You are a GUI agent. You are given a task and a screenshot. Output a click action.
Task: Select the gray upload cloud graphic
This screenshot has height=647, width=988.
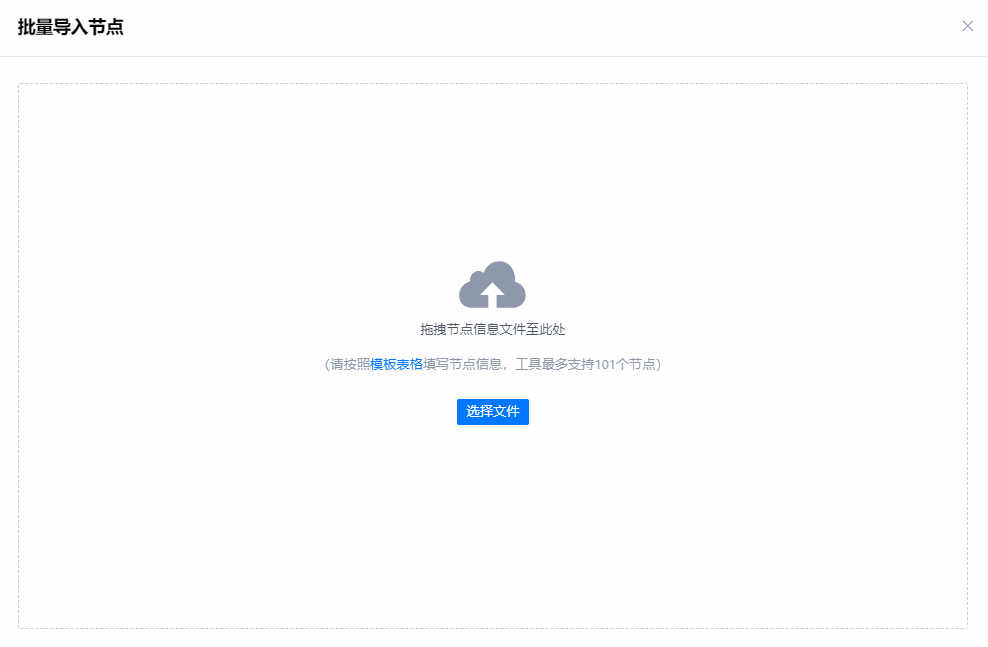point(492,285)
